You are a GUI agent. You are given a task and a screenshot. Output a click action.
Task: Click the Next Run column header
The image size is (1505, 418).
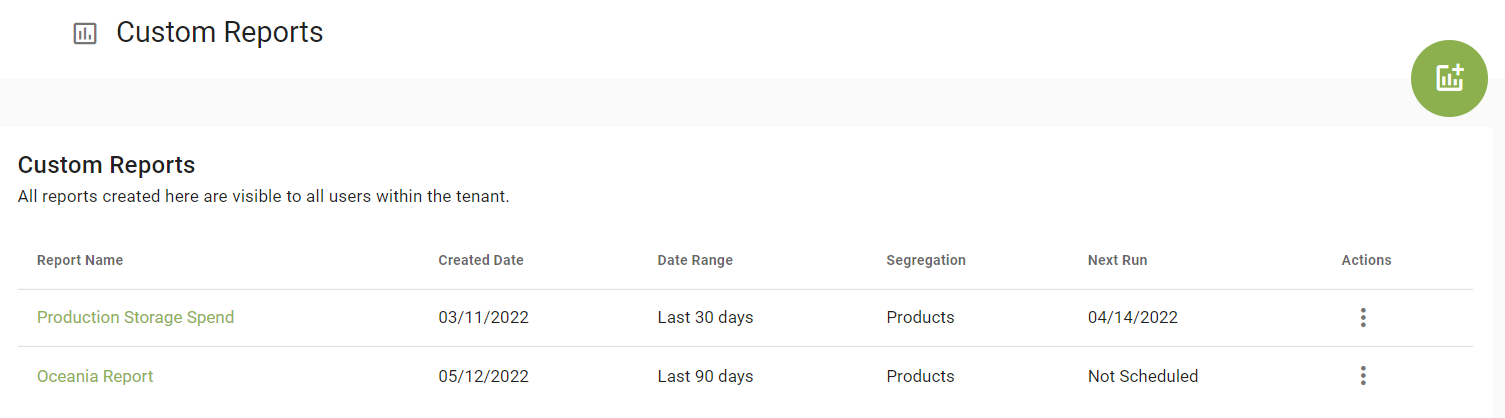[x=1117, y=260]
